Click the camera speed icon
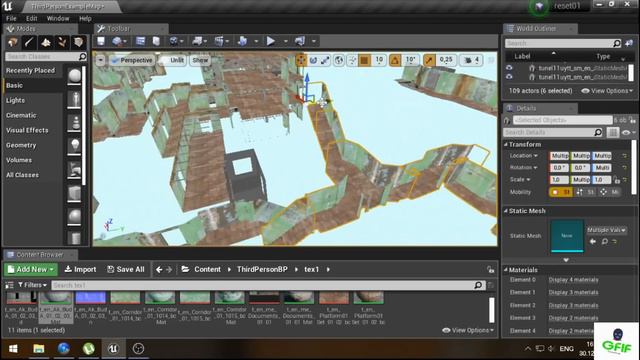The width and height of the screenshot is (640, 360). [467, 60]
